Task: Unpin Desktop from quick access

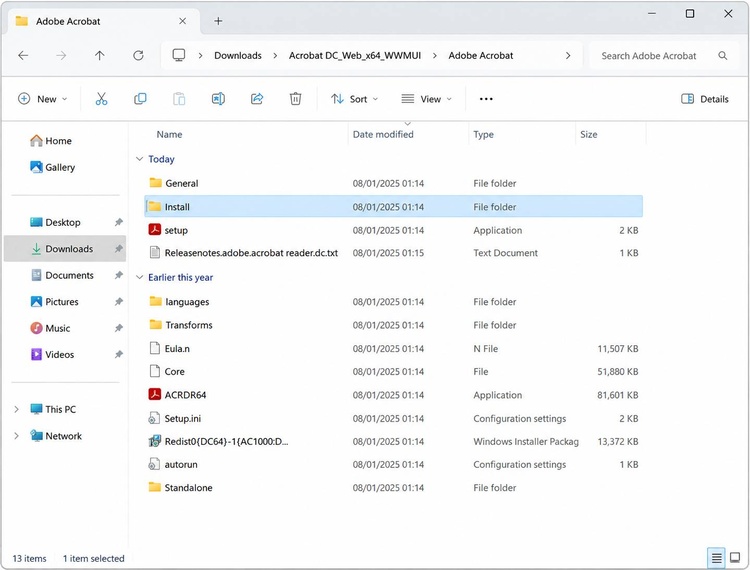Action: [119, 222]
